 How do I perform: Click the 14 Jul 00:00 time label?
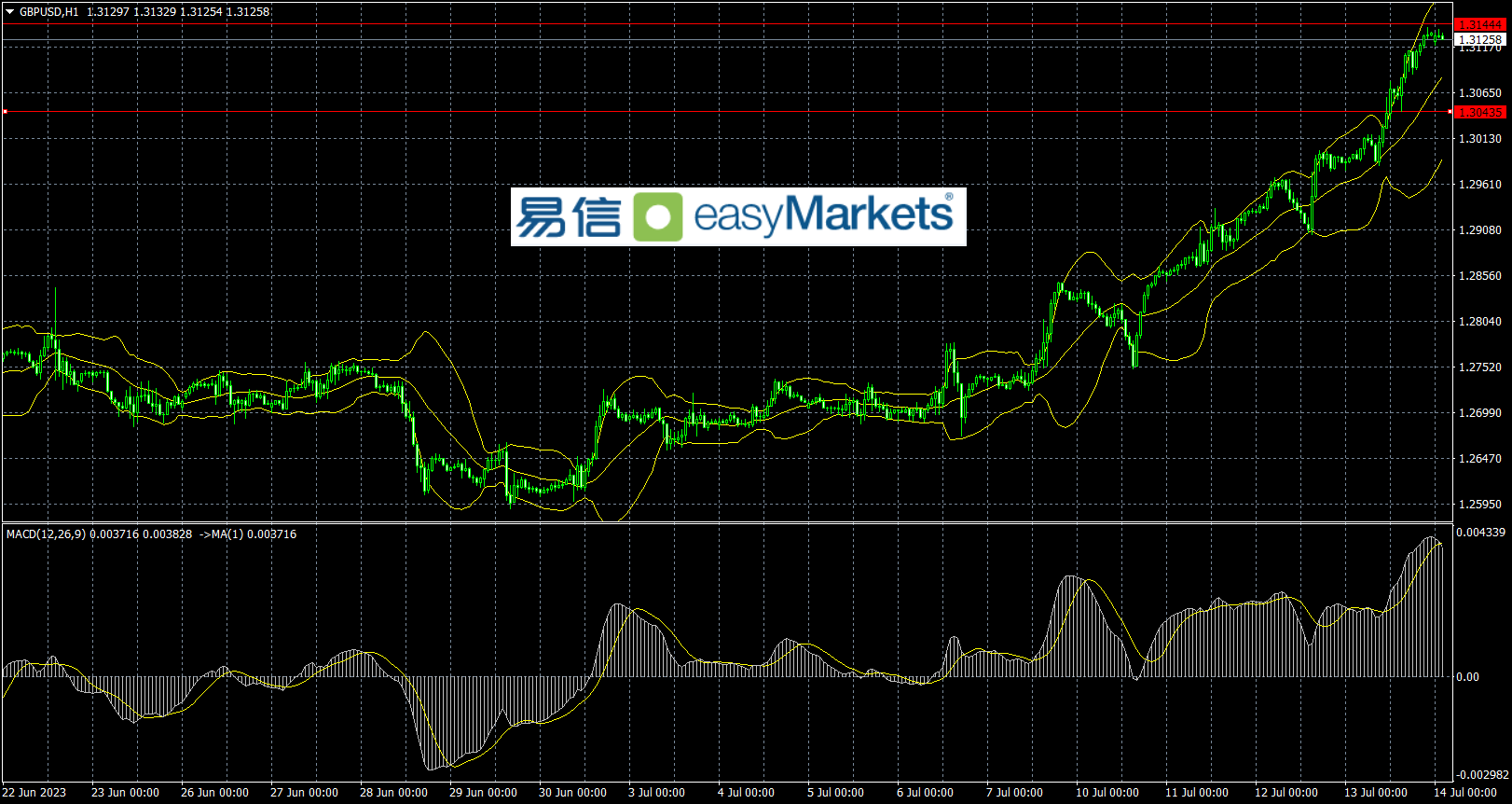tap(1465, 793)
